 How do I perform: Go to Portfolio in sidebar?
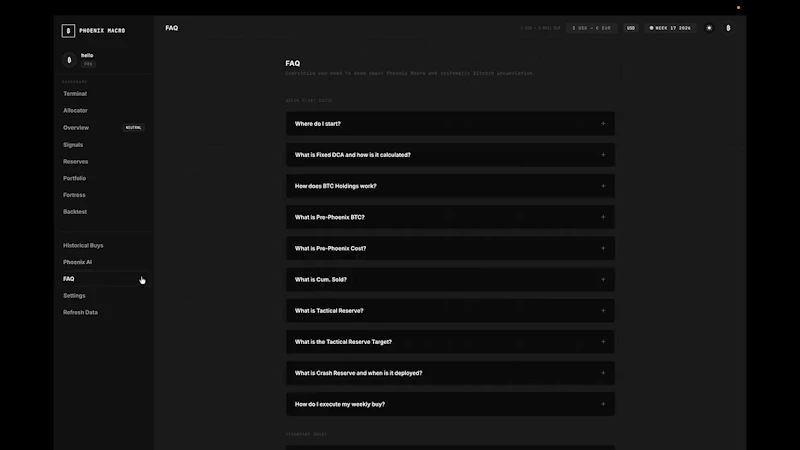[x=74, y=179]
